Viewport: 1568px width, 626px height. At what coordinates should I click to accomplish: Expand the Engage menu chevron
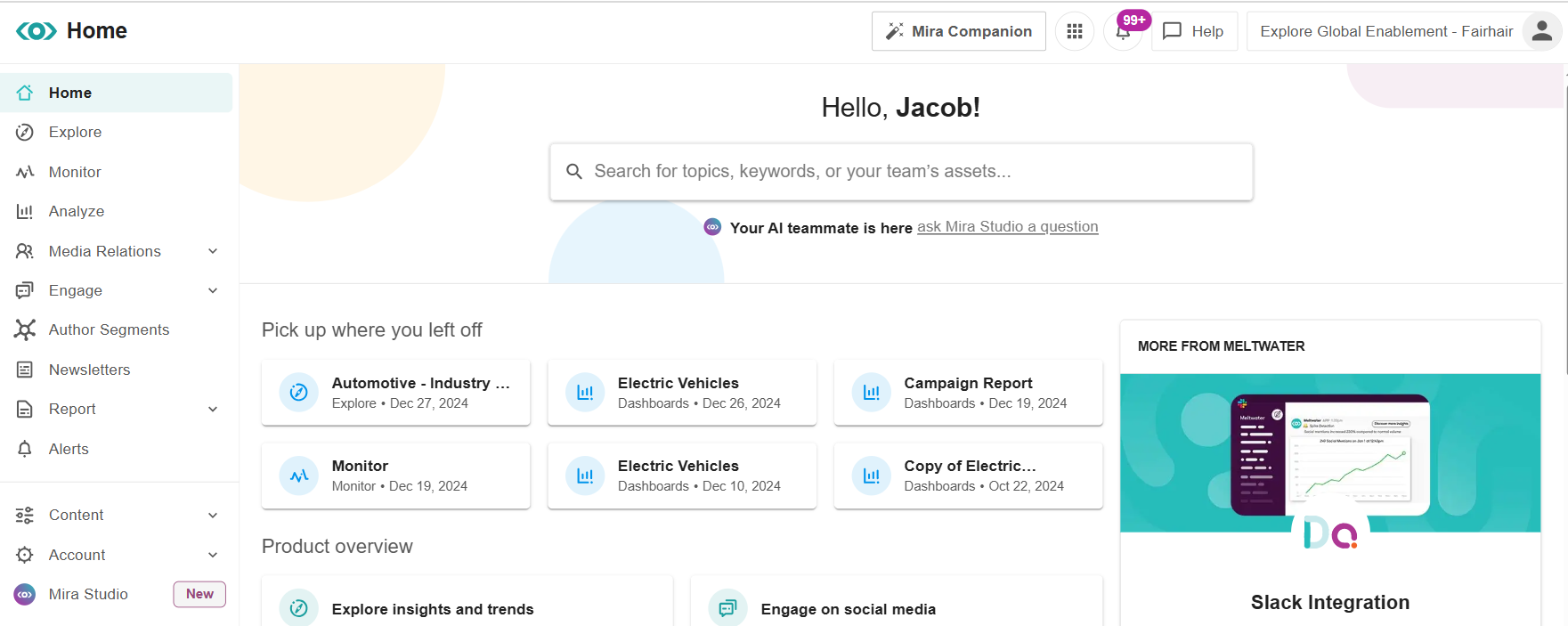[213, 290]
